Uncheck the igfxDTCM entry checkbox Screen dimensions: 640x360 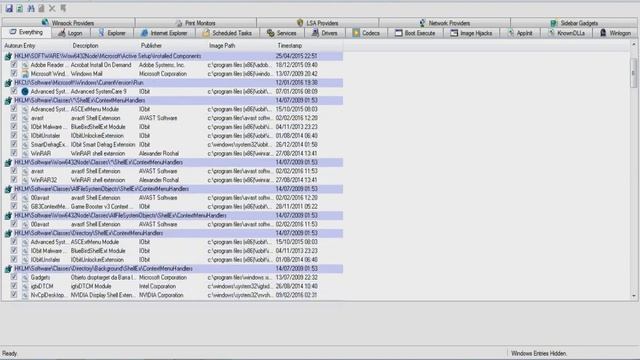coord(14,286)
